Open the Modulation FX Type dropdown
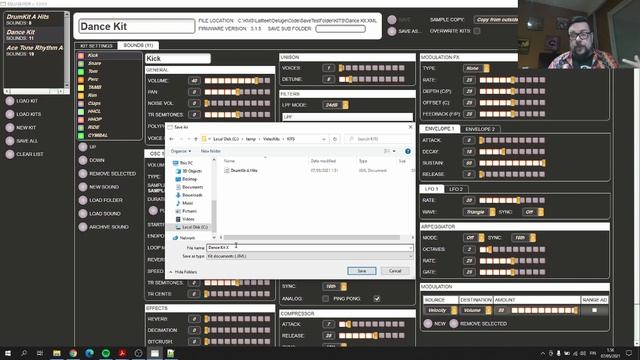Image resolution: width=640 pixels, height=360 pixels. [476, 68]
